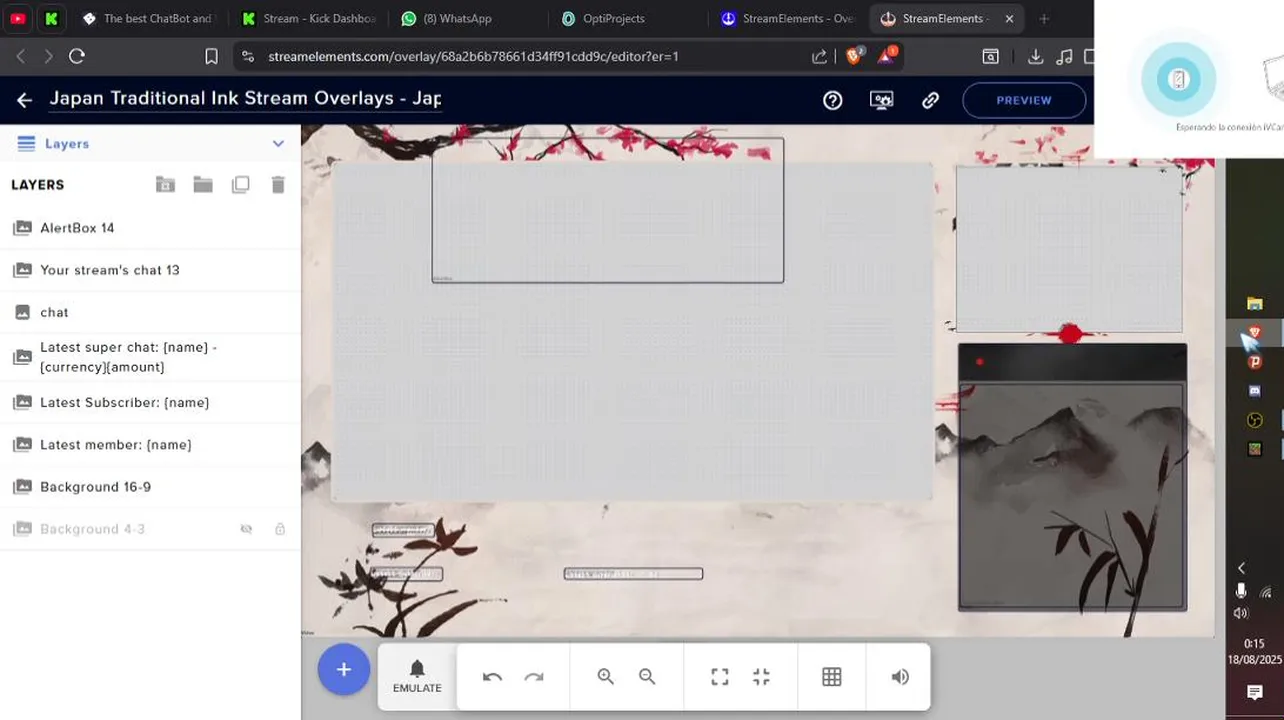Select the chat layer
The image size is (1284, 720).
(x=150, y=312)
